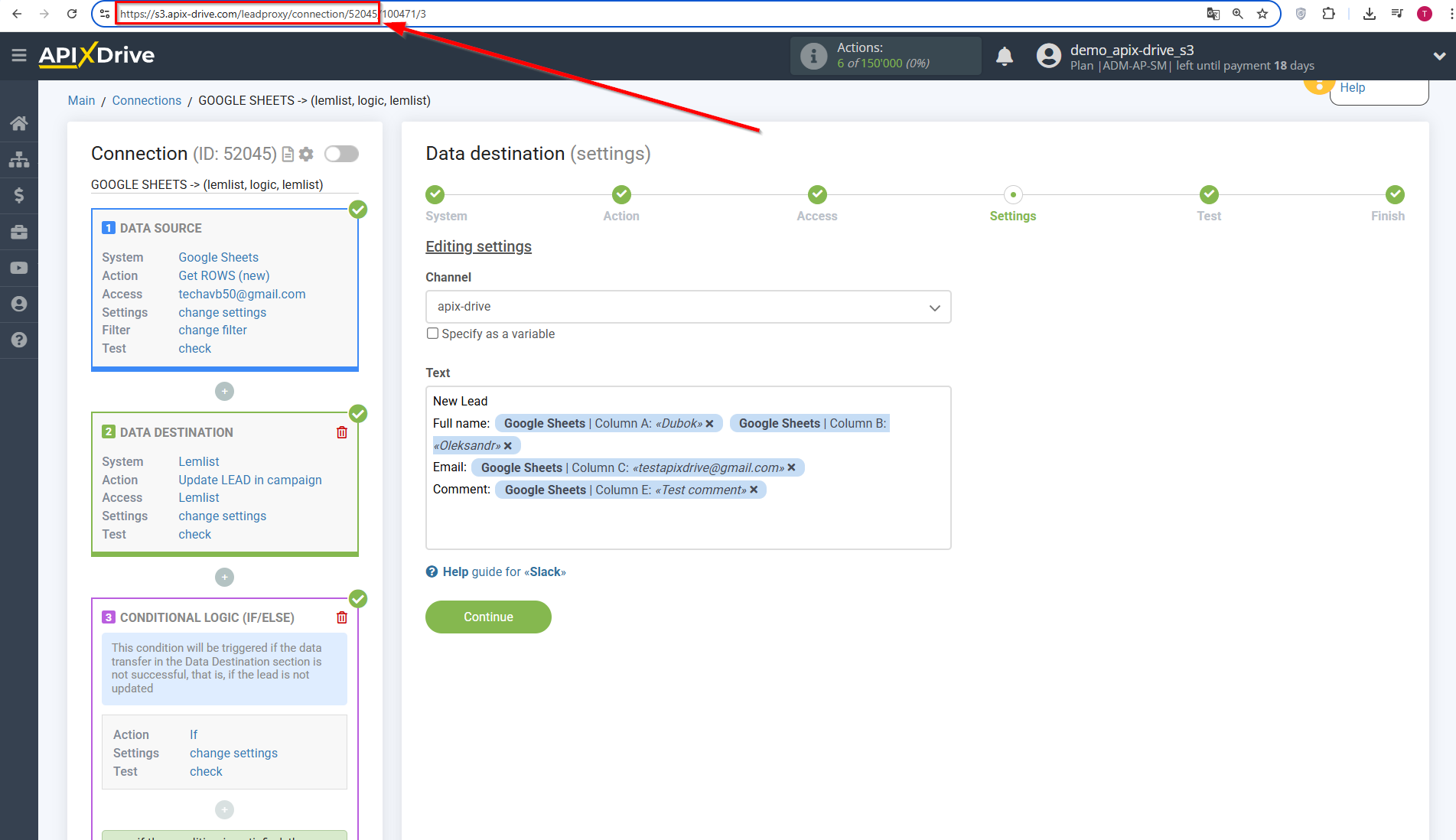
Task: Open the browser downloads icon
Action: coord(1370,14)
